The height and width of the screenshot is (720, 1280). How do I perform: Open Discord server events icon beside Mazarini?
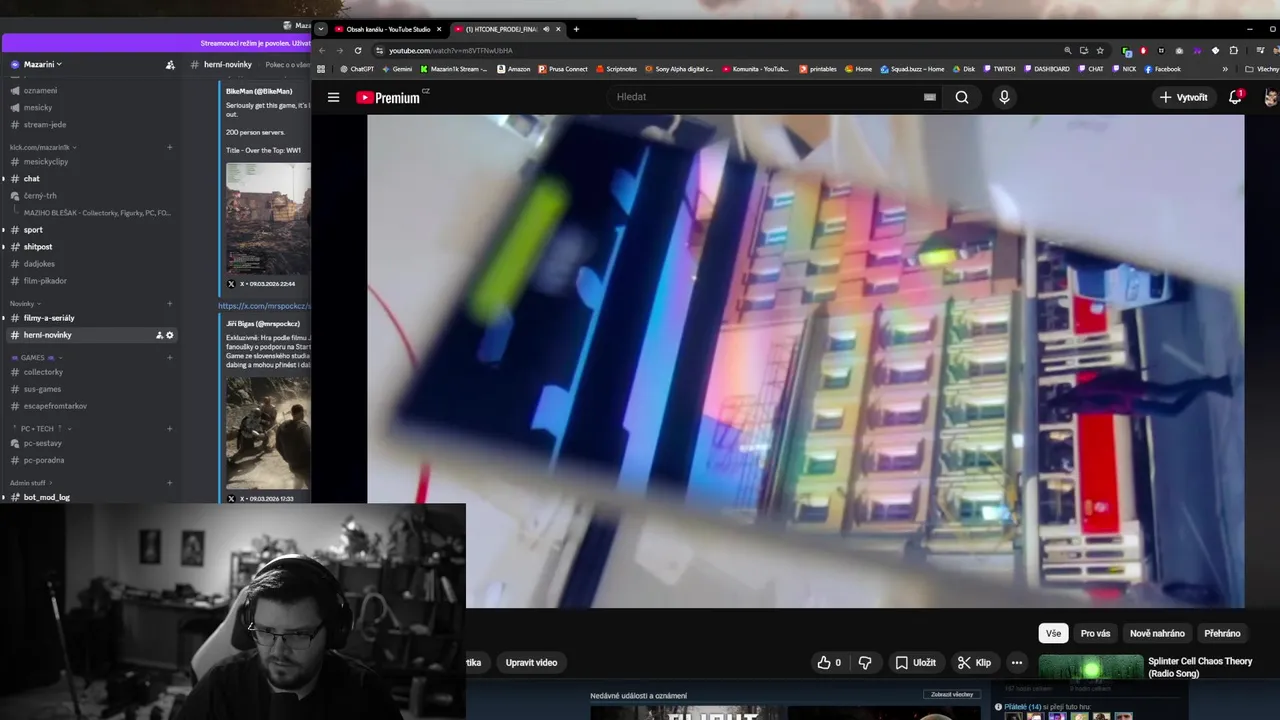170,64
